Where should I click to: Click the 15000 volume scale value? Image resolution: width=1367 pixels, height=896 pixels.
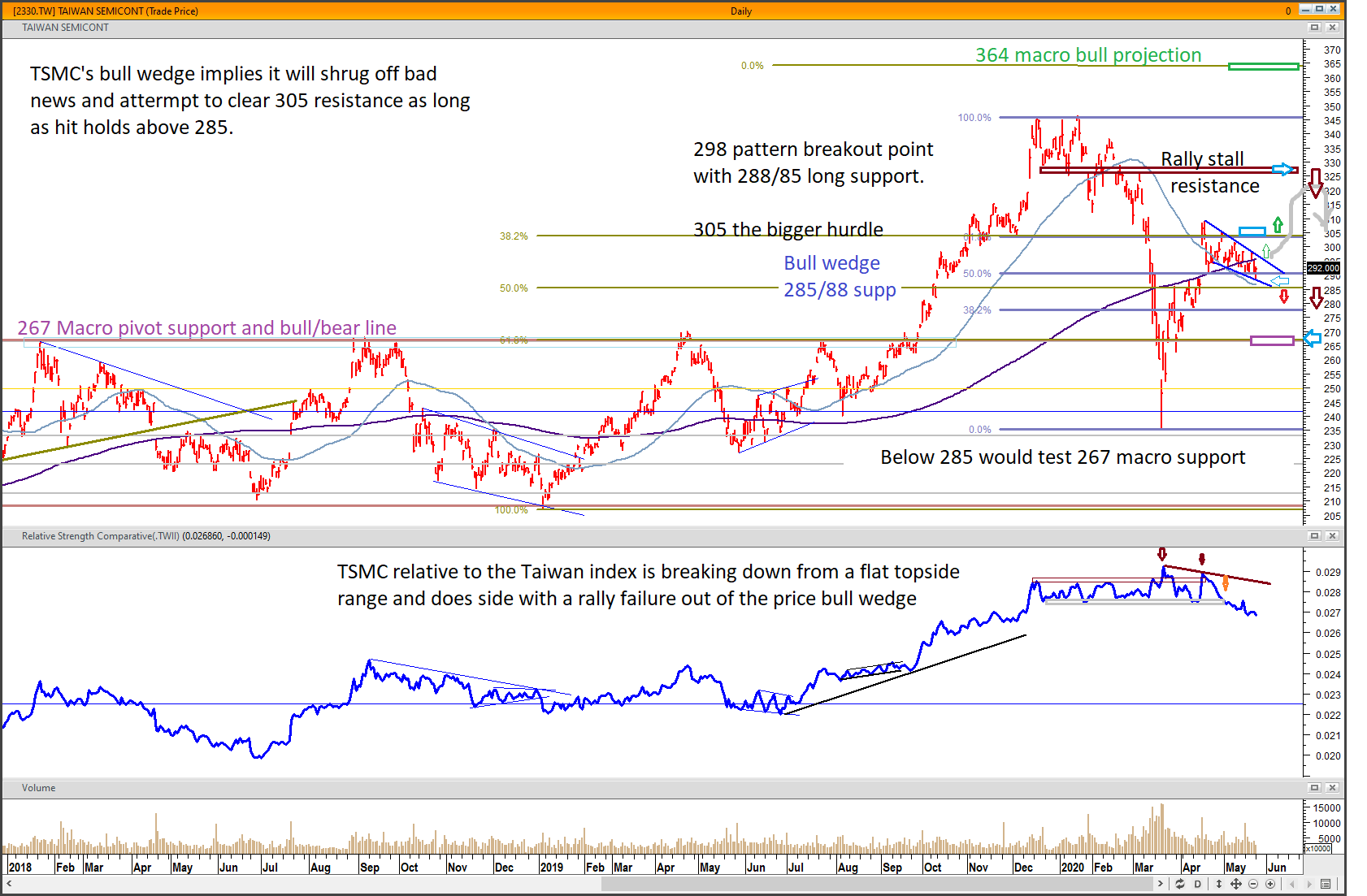(x=1327, y=808)
